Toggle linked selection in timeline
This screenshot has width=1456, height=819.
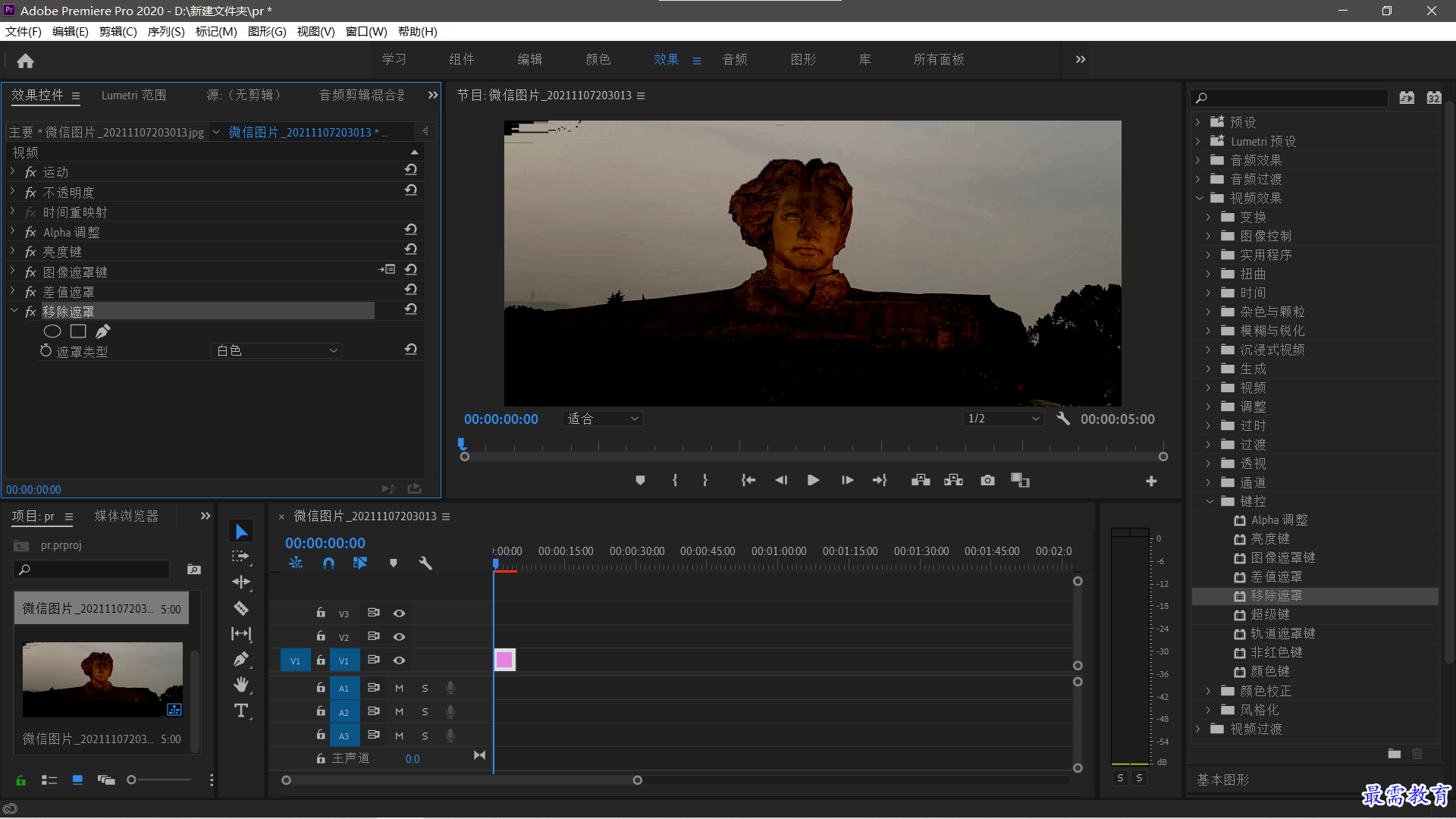(x=360, y=563)
